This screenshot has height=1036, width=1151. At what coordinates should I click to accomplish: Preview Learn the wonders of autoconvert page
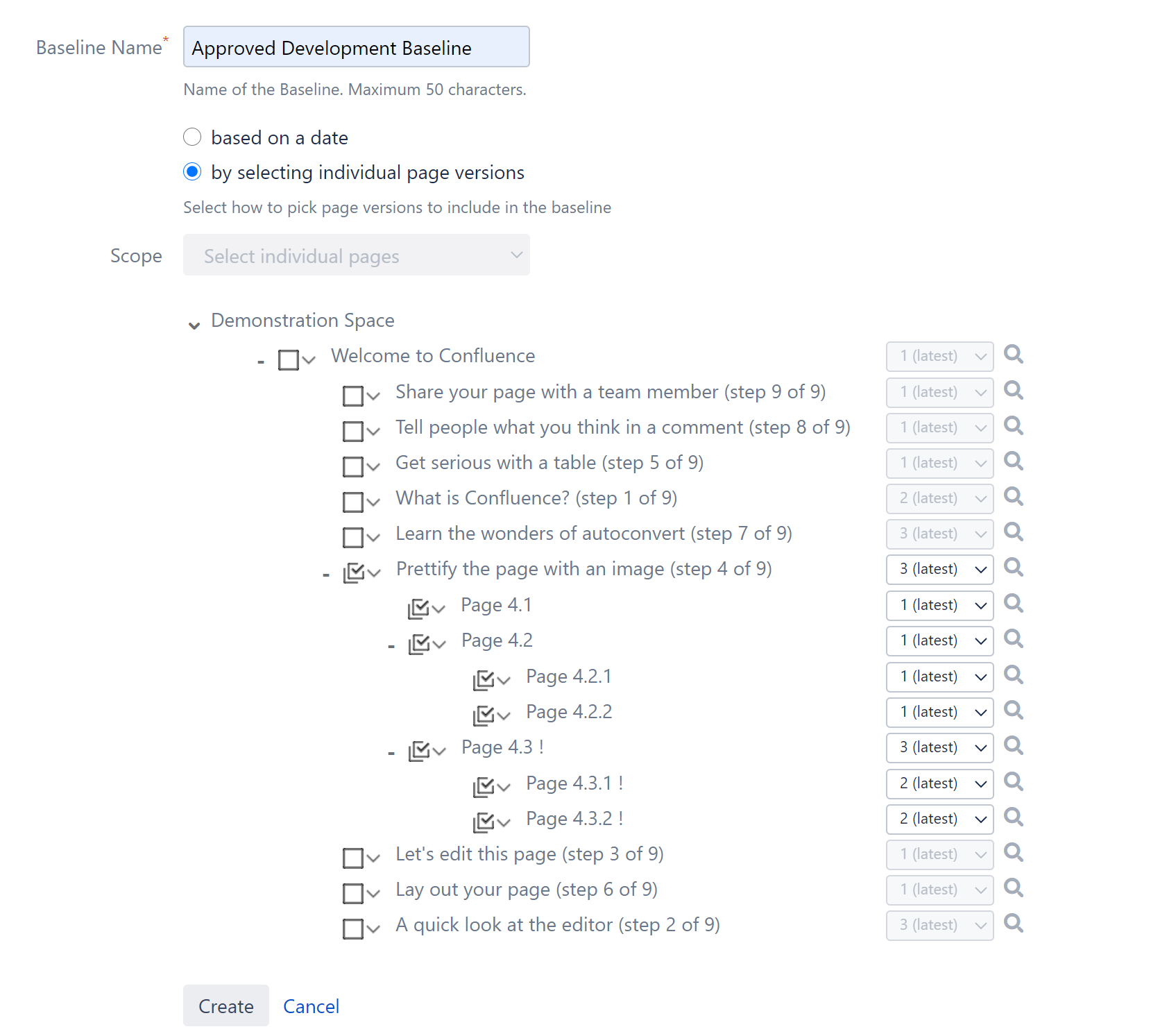click(1014, 533)
